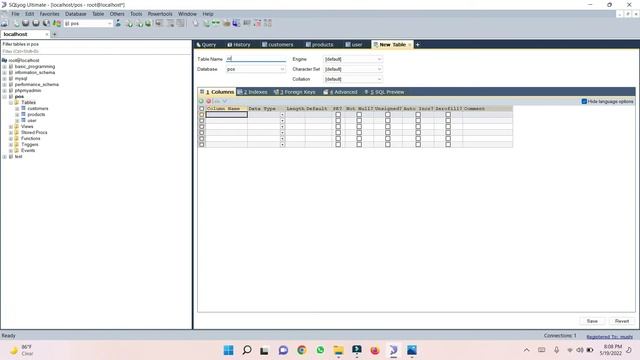Click the Table Name input field

click(x=256, y=59)
